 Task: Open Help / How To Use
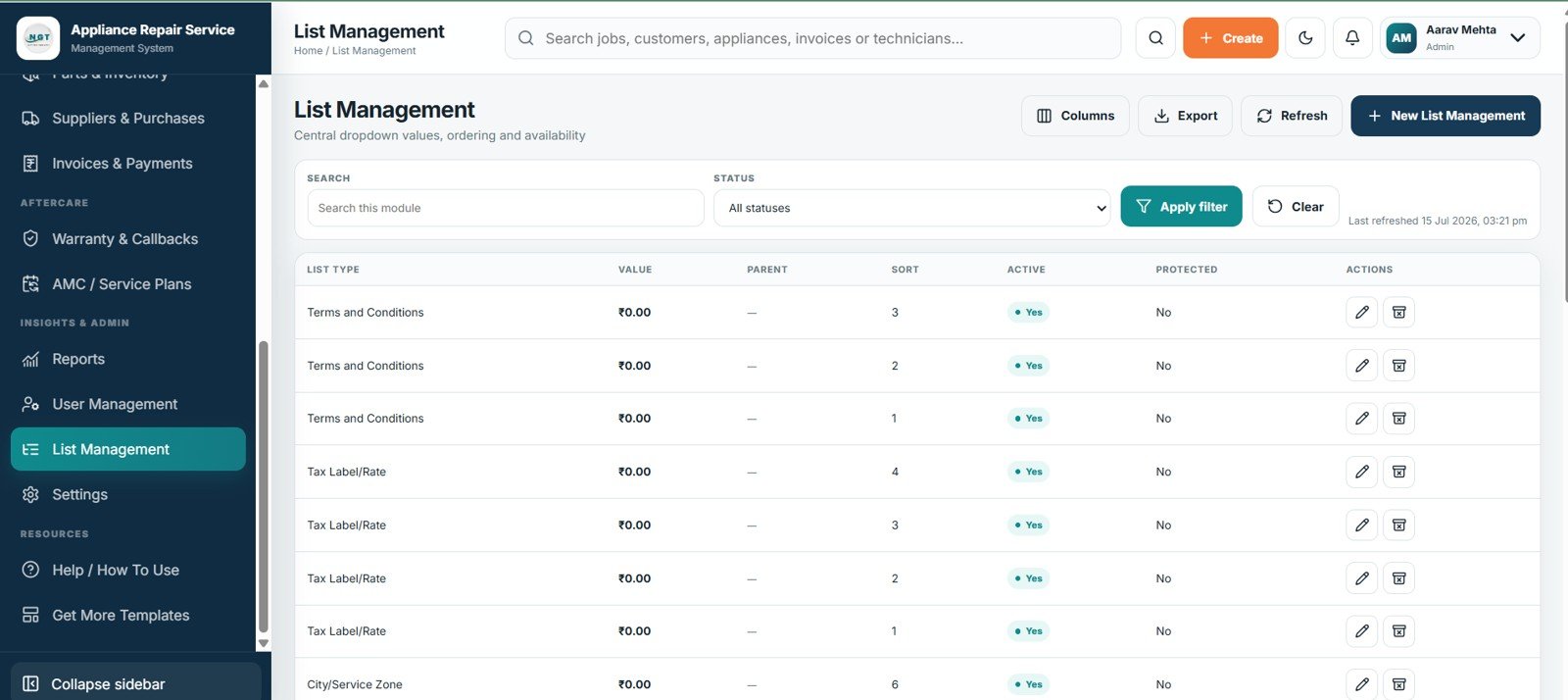128,570
